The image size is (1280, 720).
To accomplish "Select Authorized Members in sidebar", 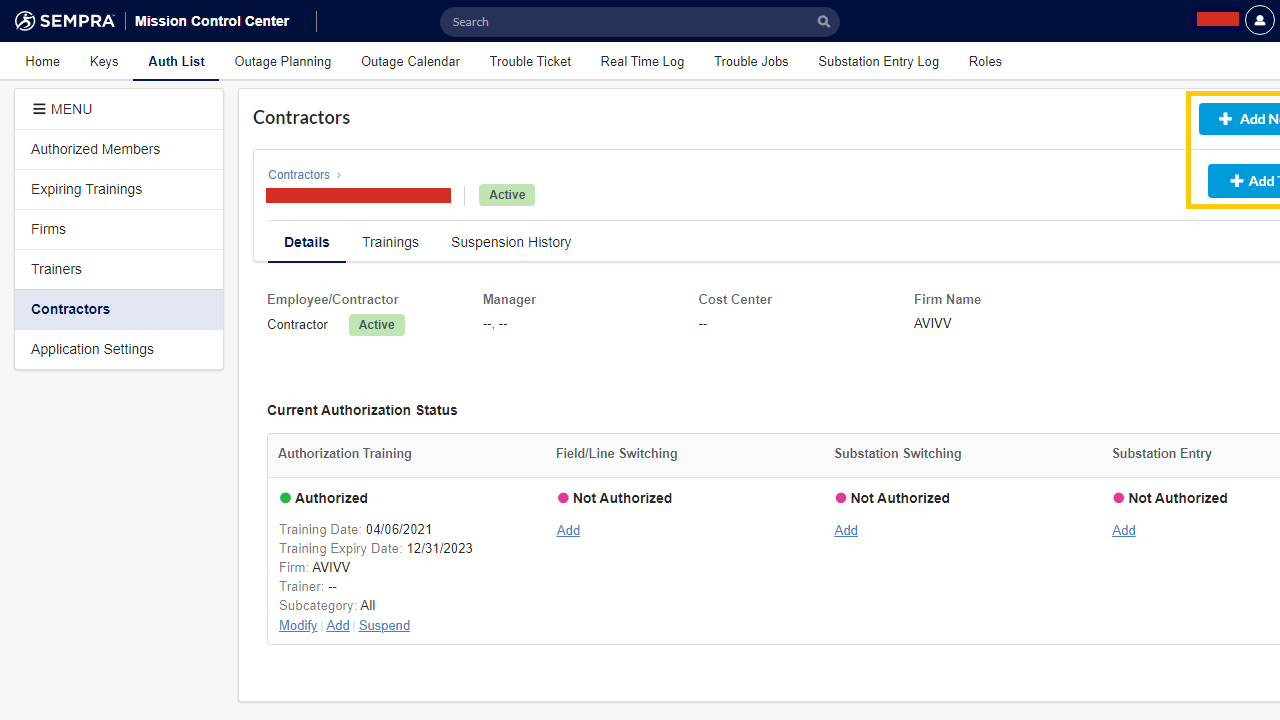I will pos(95,149).
